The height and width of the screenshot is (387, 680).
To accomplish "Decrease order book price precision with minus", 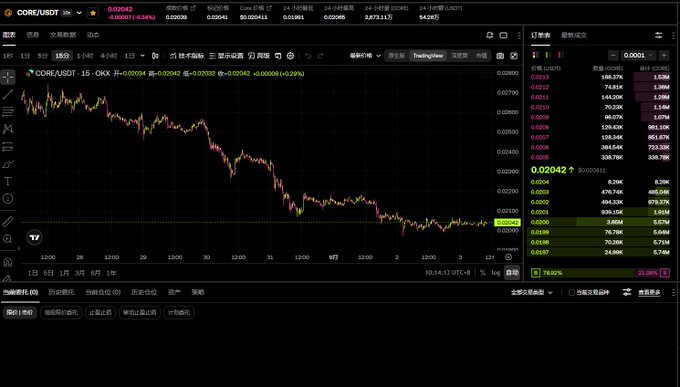I will coord(613,55).
